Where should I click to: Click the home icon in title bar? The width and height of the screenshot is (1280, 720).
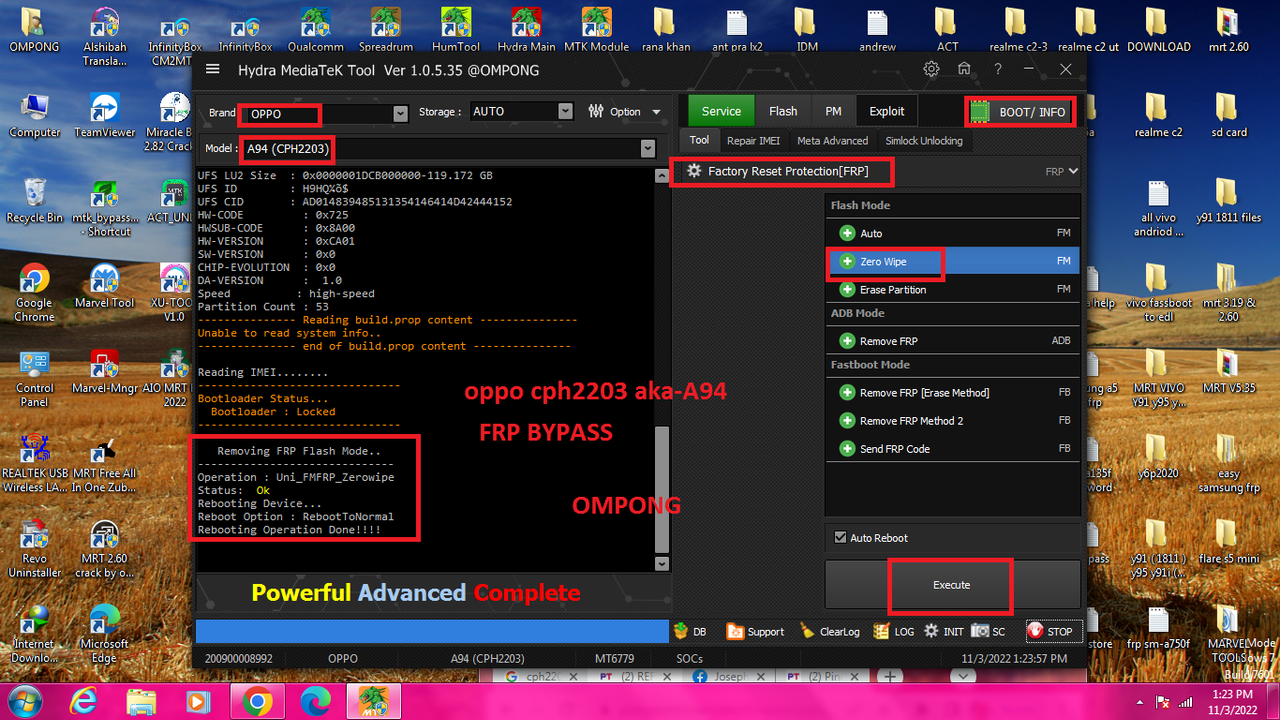(964, 69)
